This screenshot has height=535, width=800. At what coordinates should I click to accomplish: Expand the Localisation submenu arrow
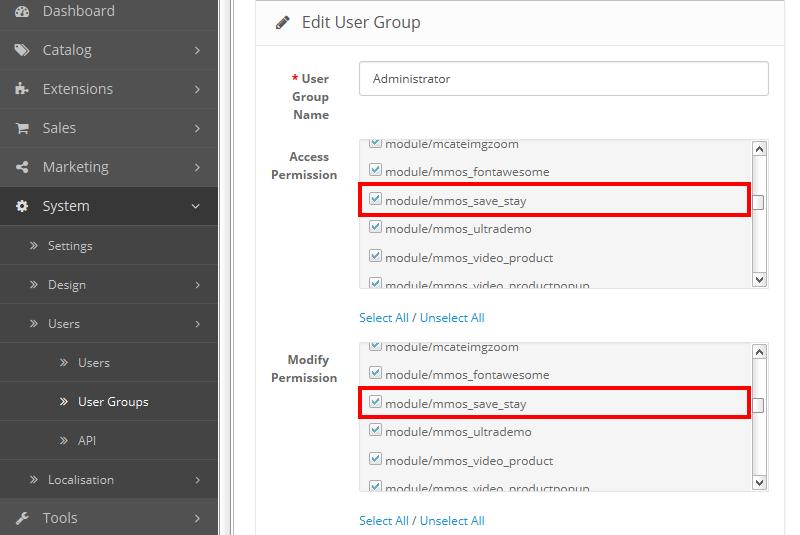[x=197, y=480]
